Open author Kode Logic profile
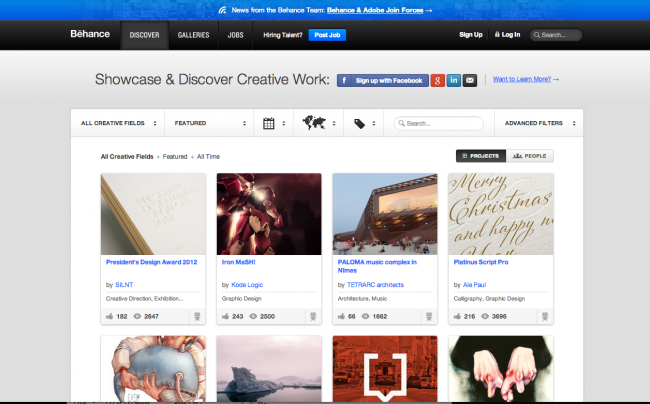650x404 pixels. (247, 285)
